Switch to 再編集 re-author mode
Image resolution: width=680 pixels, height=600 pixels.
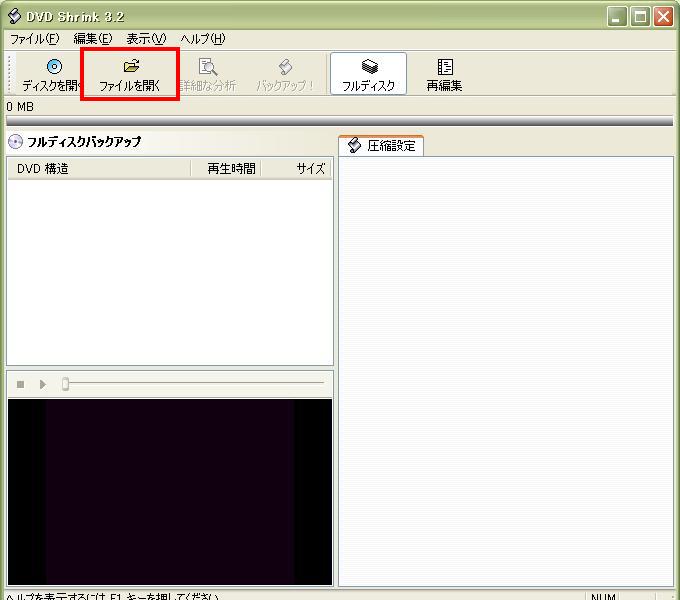click(x=444, y=74)
